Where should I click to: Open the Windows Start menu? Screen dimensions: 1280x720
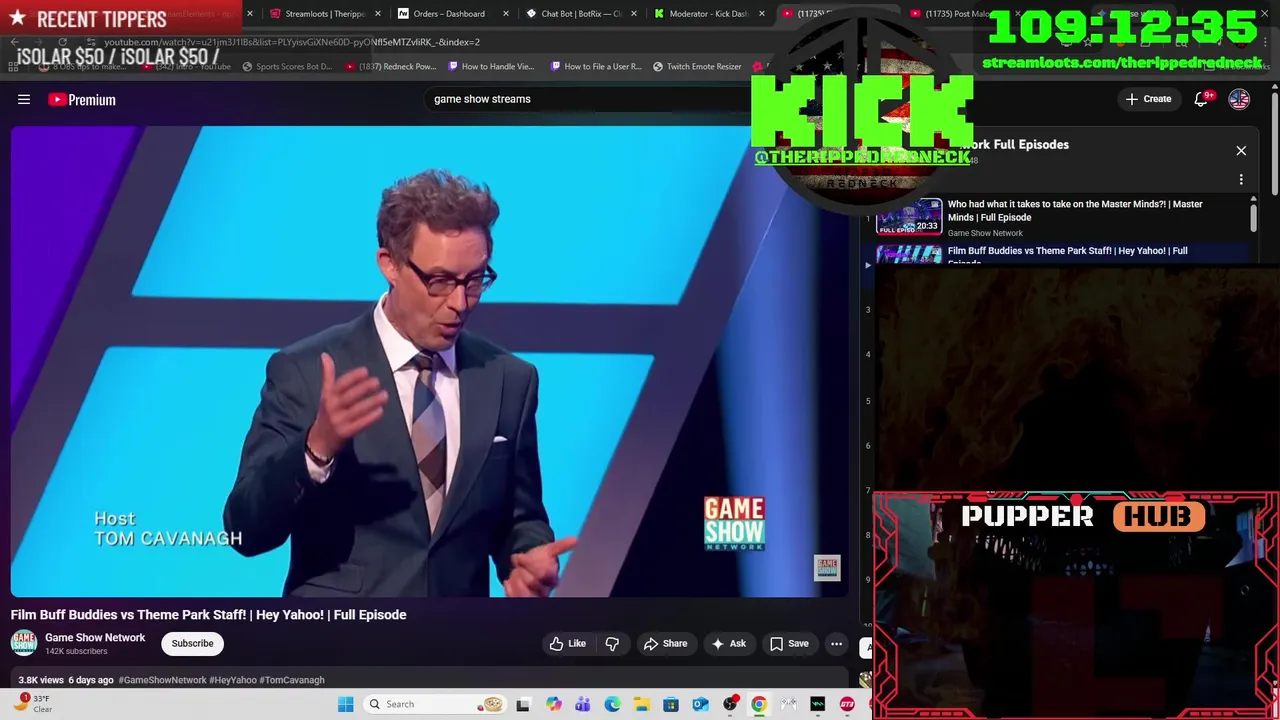pos(346,704)
